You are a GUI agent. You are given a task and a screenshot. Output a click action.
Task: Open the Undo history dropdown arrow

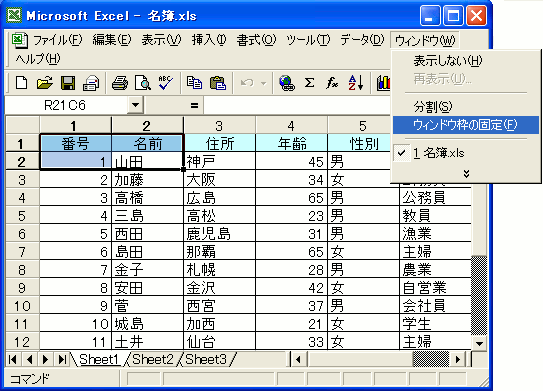[x=264, y=83]
